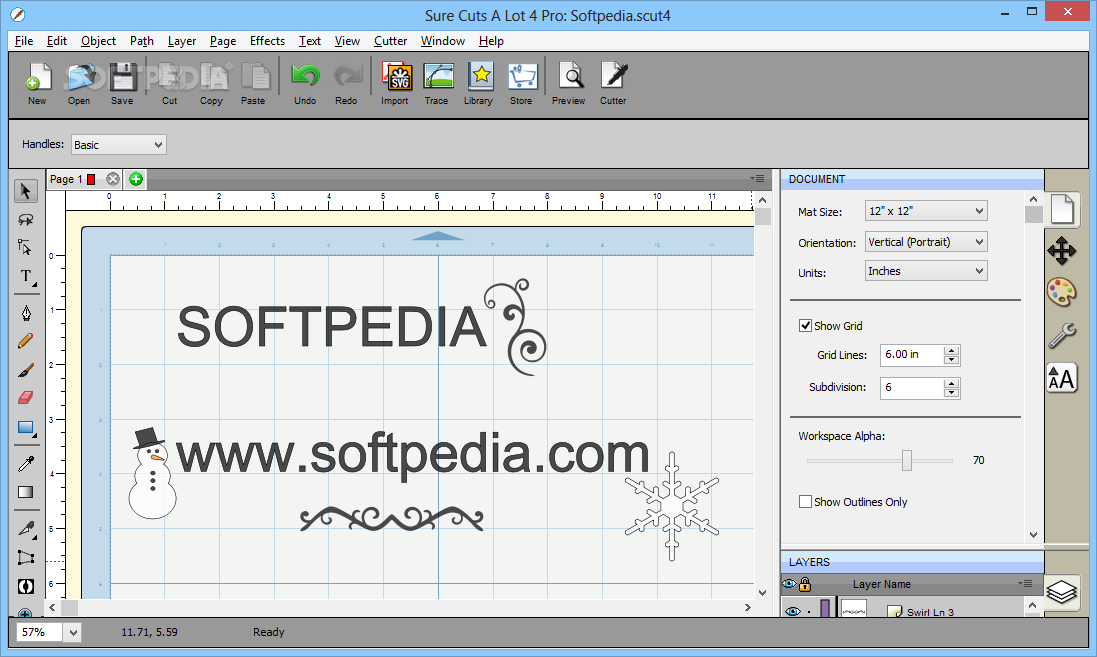Select the arrow Selection tool
The height and width of the screenshot is (657, 1097).
(26, 191)
